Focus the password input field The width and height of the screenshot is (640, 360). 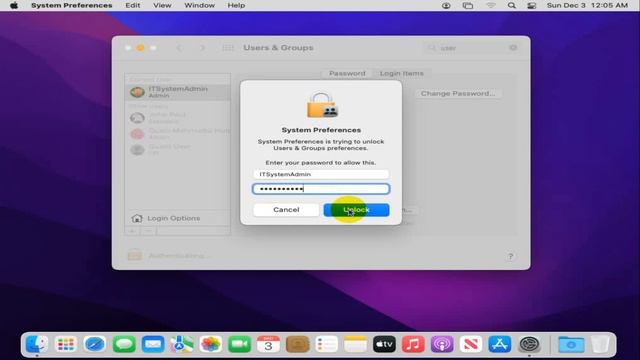[x=321, y=189]
